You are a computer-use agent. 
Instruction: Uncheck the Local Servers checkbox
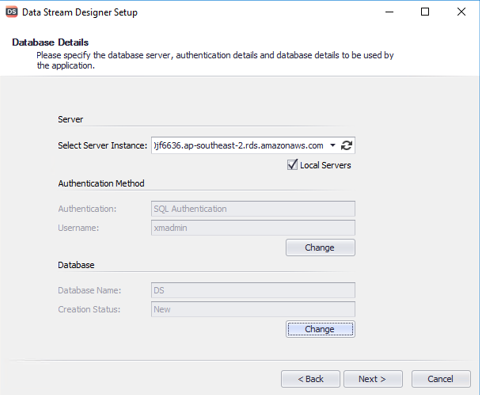tap(292, 165)
